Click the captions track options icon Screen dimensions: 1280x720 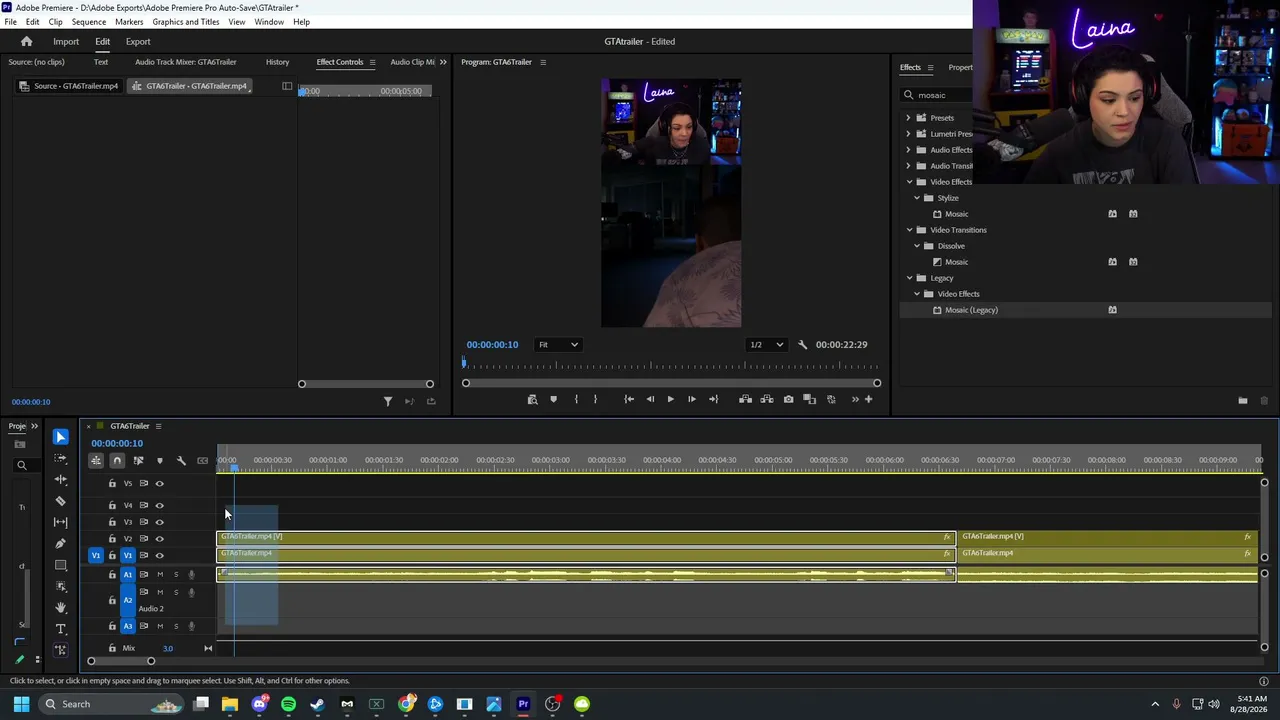(x=203, y=461)
